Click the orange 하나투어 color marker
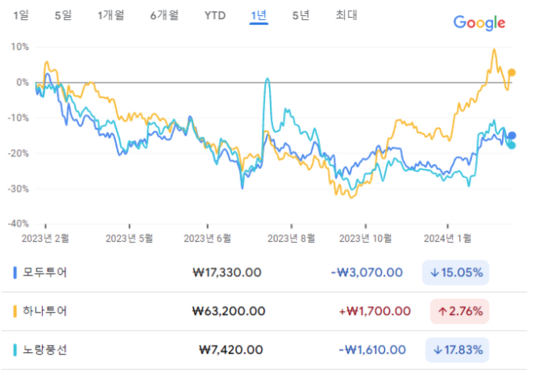The height and width of the screenshot is (378, 539). pyautogui.click(x=15, y=311)
